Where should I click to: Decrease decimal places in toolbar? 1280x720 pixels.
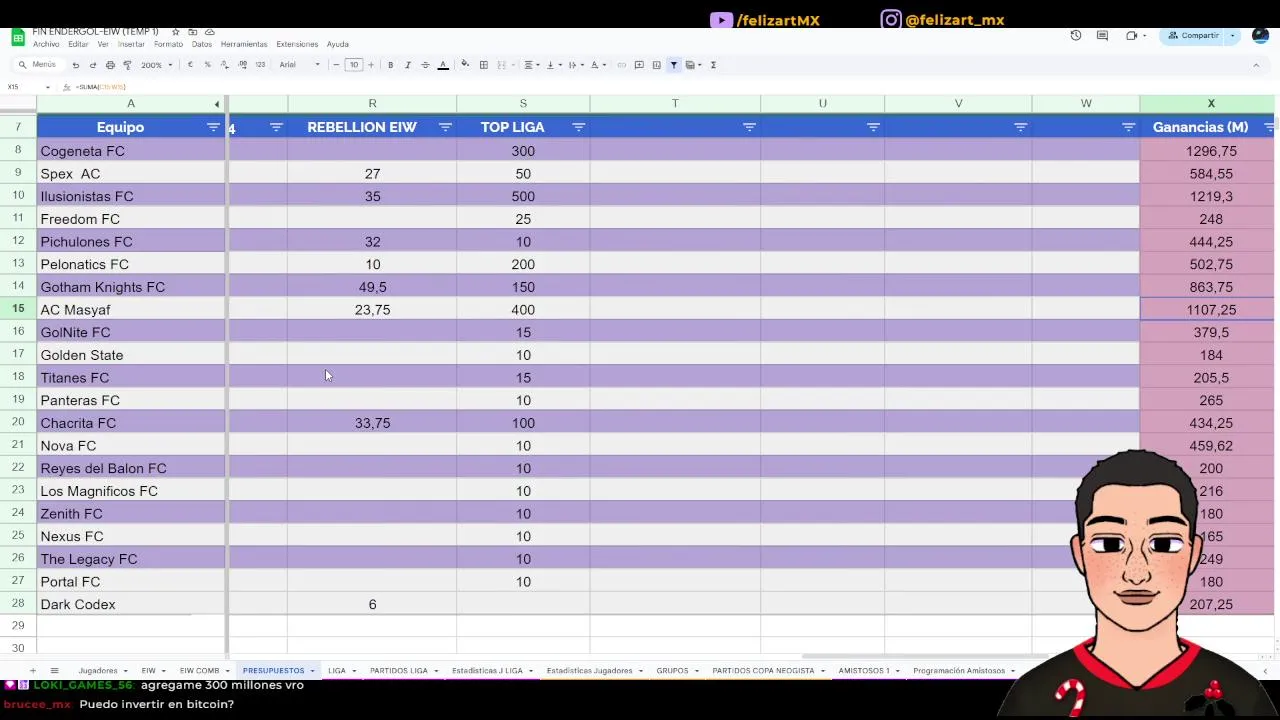point(224,65)
